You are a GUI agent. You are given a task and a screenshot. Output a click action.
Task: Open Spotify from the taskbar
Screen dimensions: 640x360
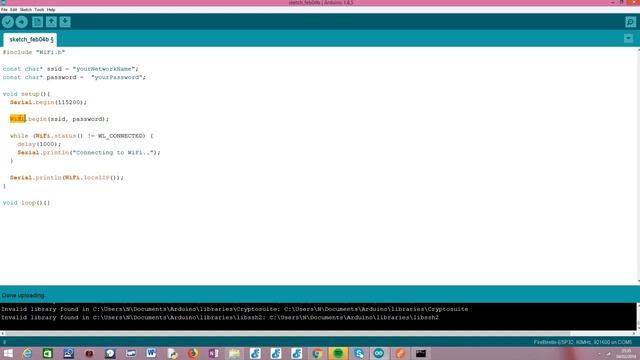click(x=338, y=353)
